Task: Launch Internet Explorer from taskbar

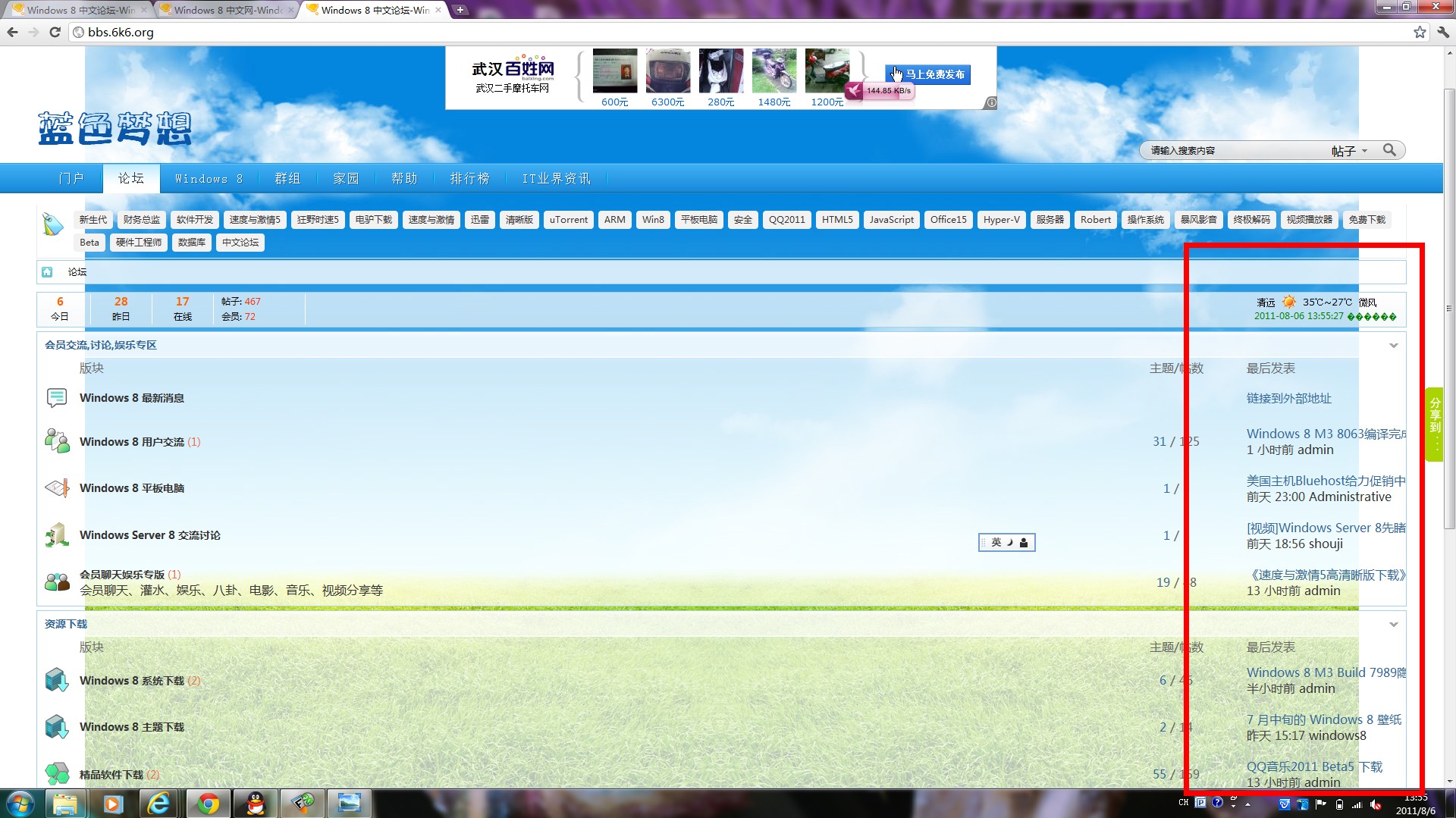Action: 159,804
